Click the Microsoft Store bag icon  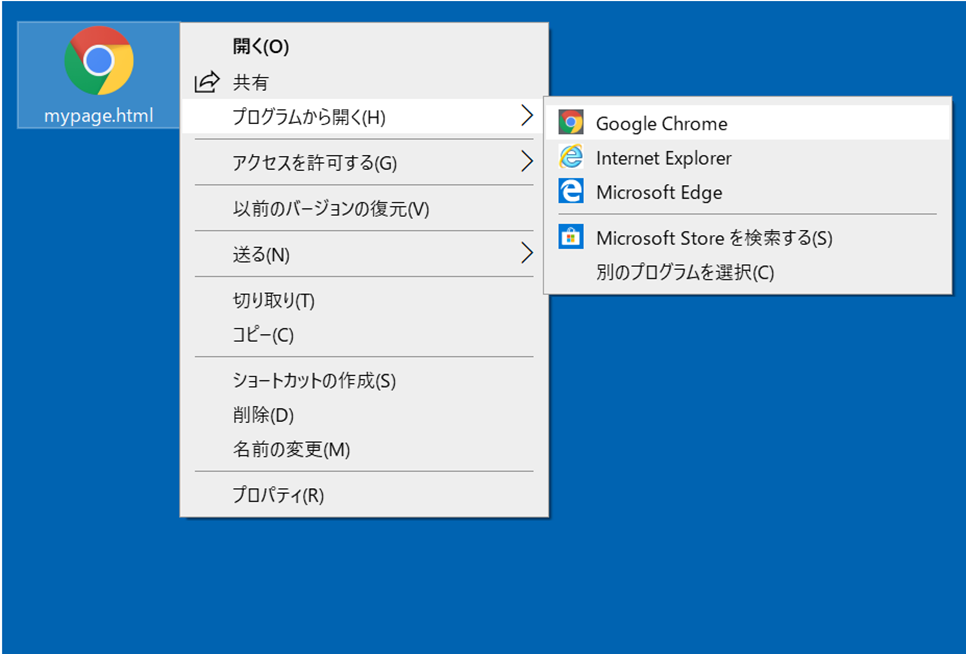[571, 237]
